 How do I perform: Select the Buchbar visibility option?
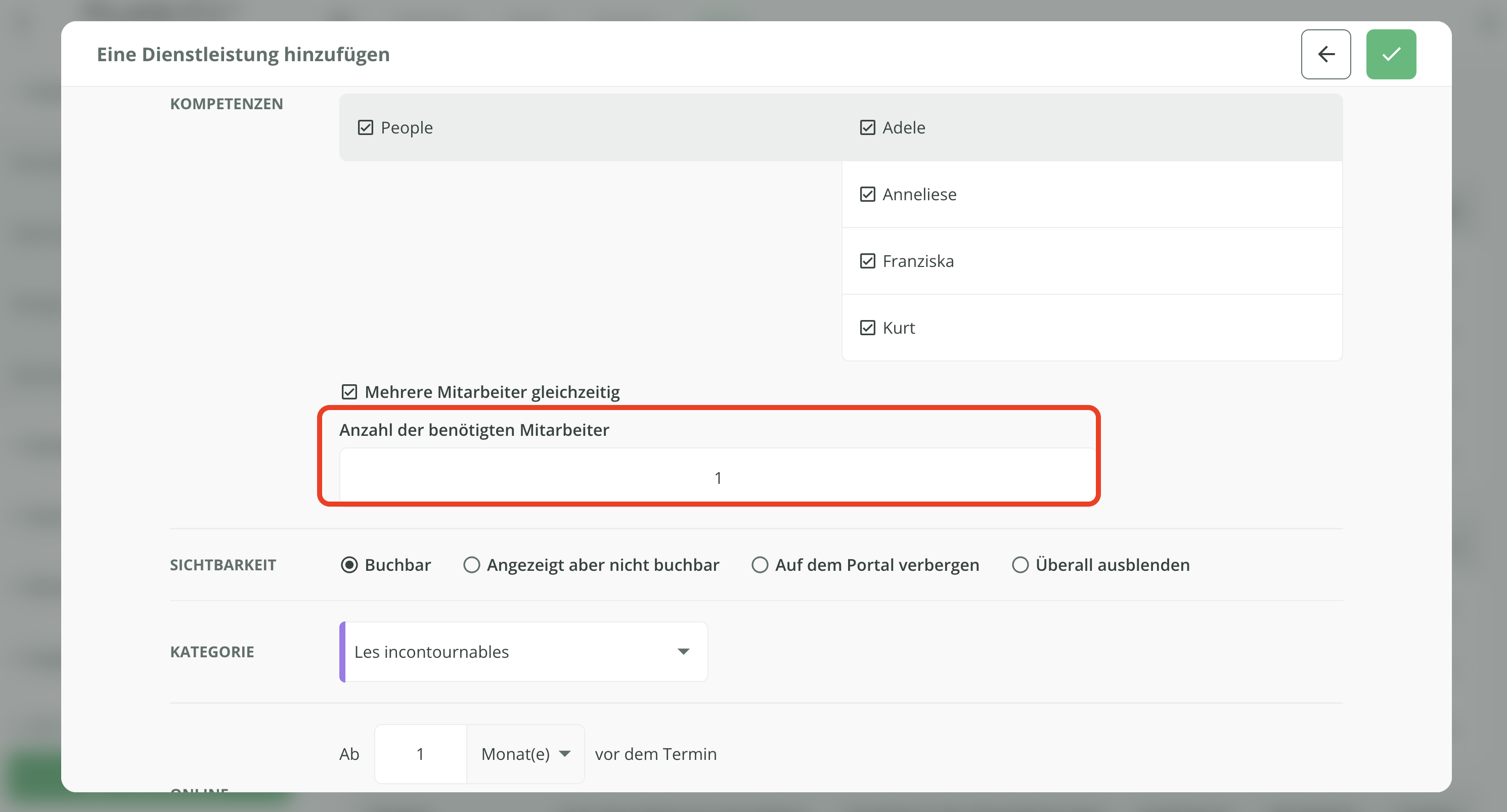[349, 565]
